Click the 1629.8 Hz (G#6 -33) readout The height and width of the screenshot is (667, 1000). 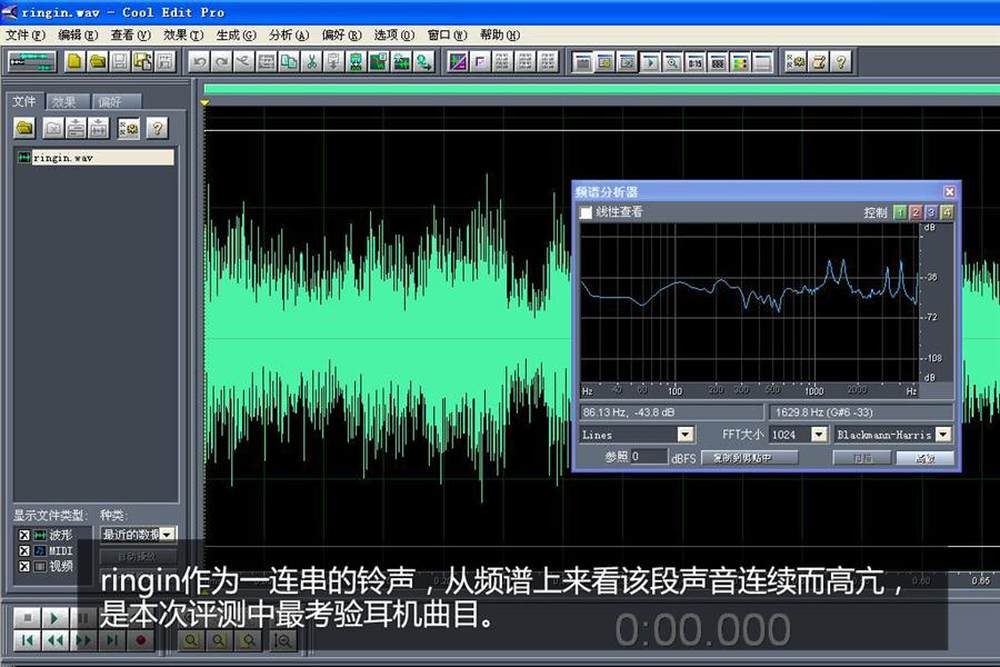862,413
